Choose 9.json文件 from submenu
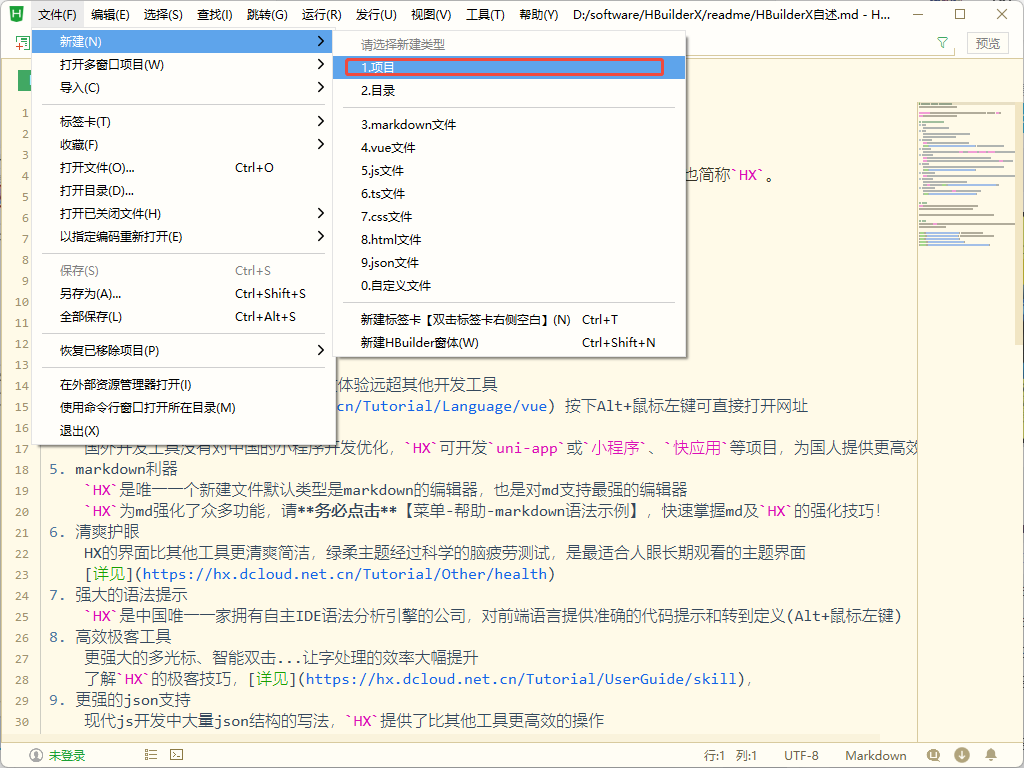The height and width of the screenshot is (768, 1024). point(509,262)
